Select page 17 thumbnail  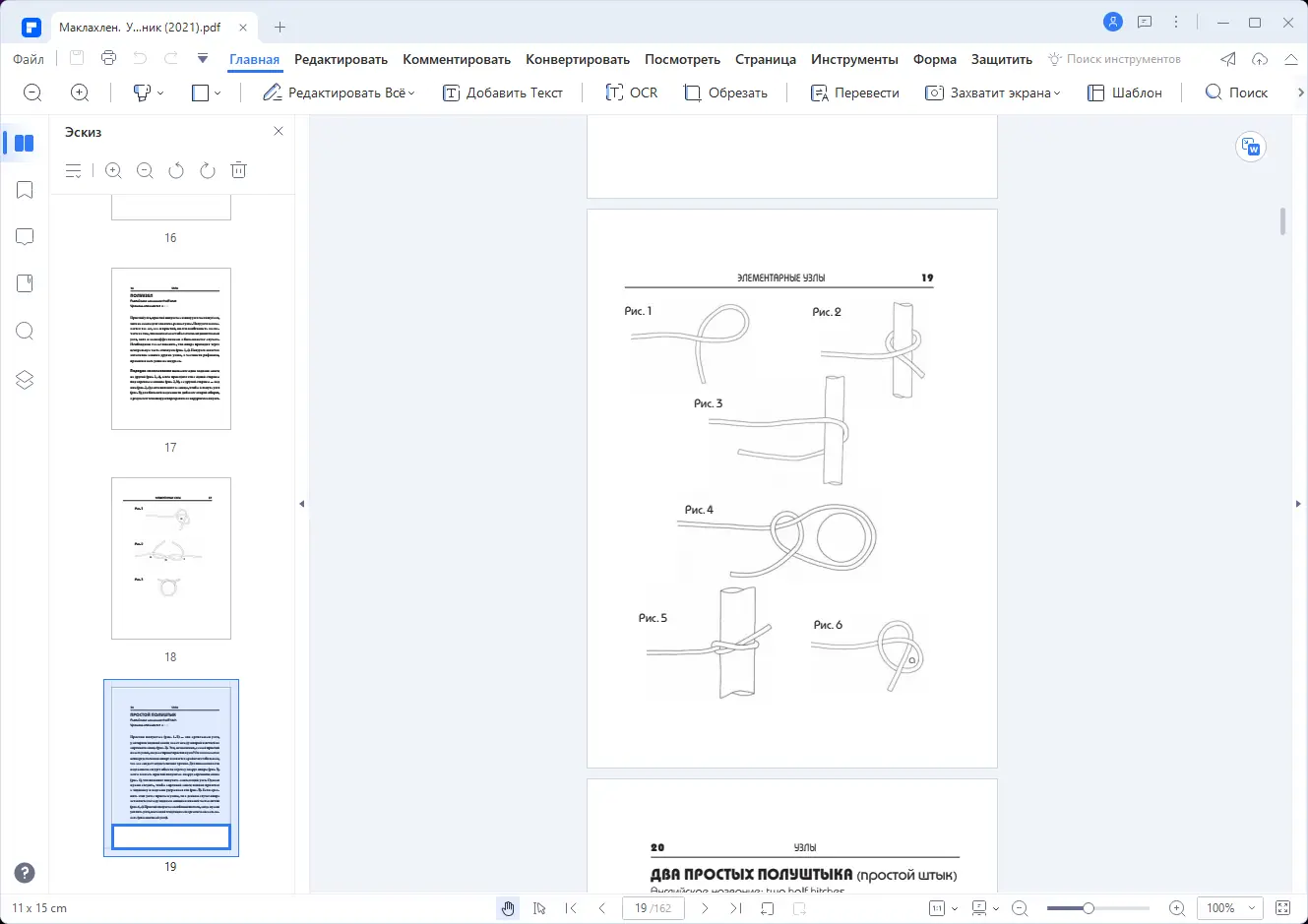[171, 348]
